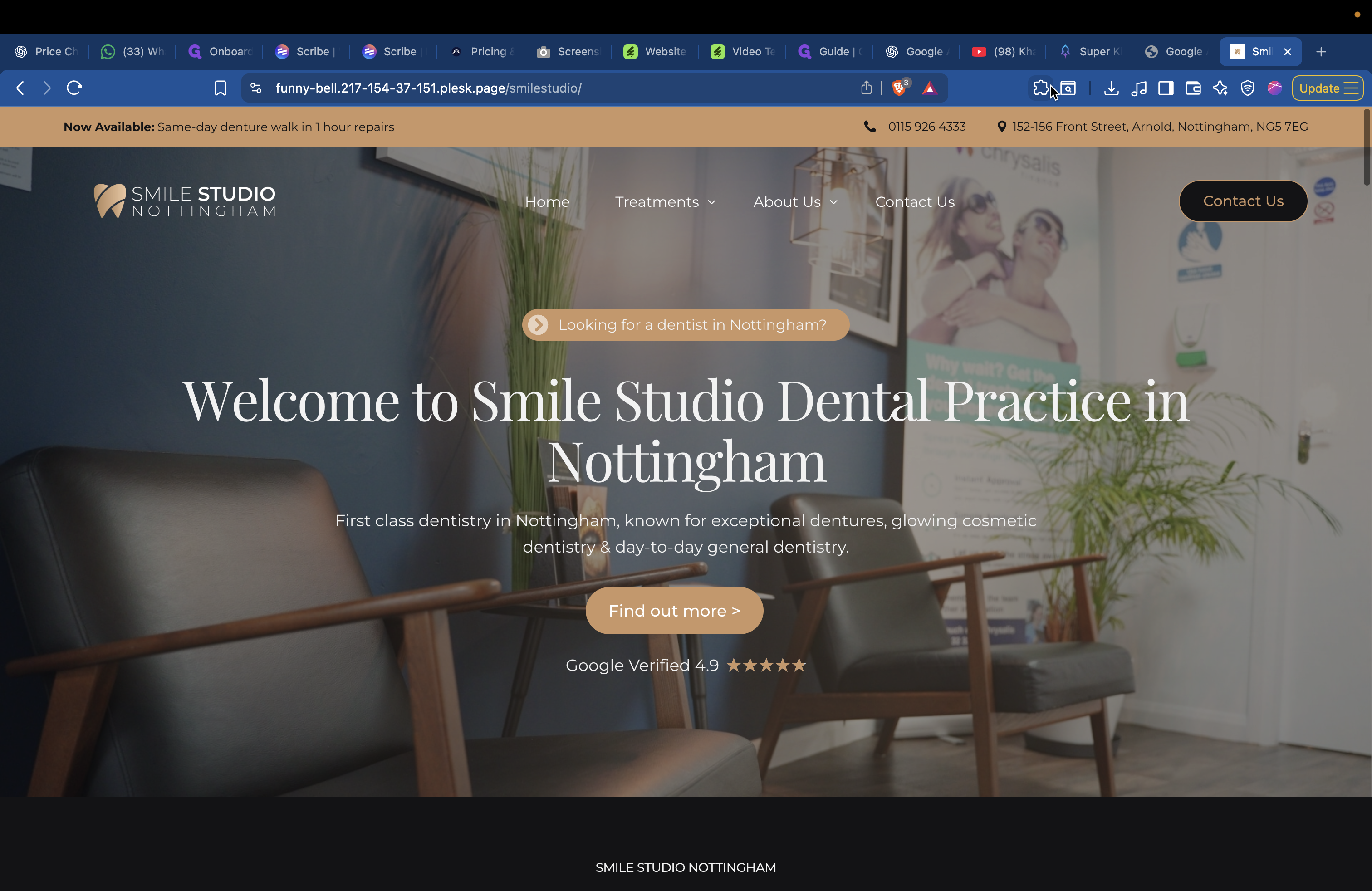Click the share page icon
The image size is (1372, 891).
click(866, 88)
